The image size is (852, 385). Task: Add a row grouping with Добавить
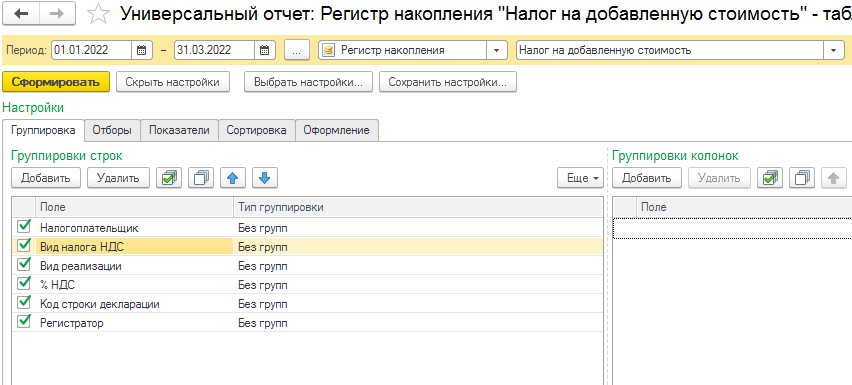[46, 178]
